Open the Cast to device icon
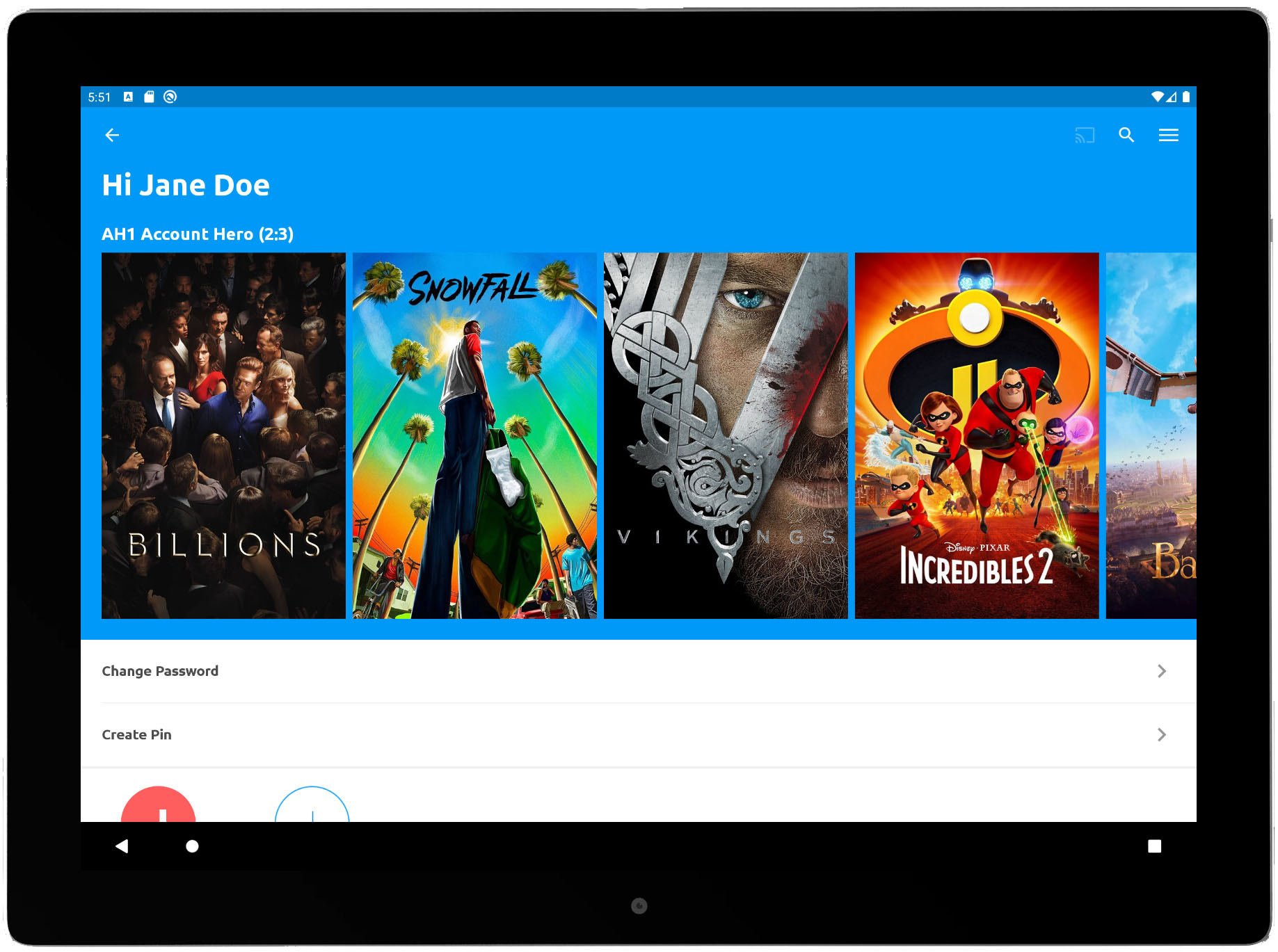Image resolution: width=1278 pixels, height=952 pixels. click(x=1085, y=135)
